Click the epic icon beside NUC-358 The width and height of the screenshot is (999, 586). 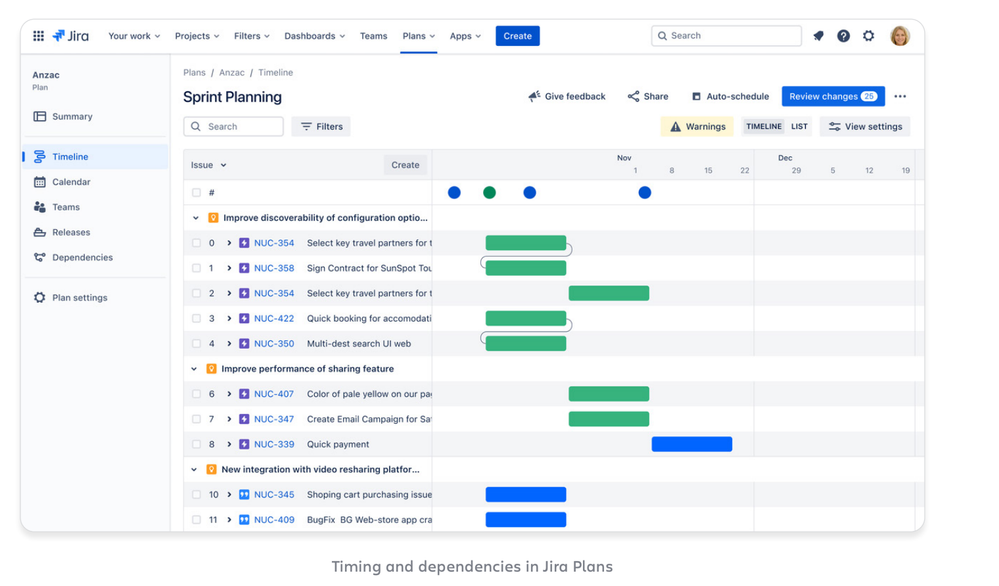[x=244, y=268]
